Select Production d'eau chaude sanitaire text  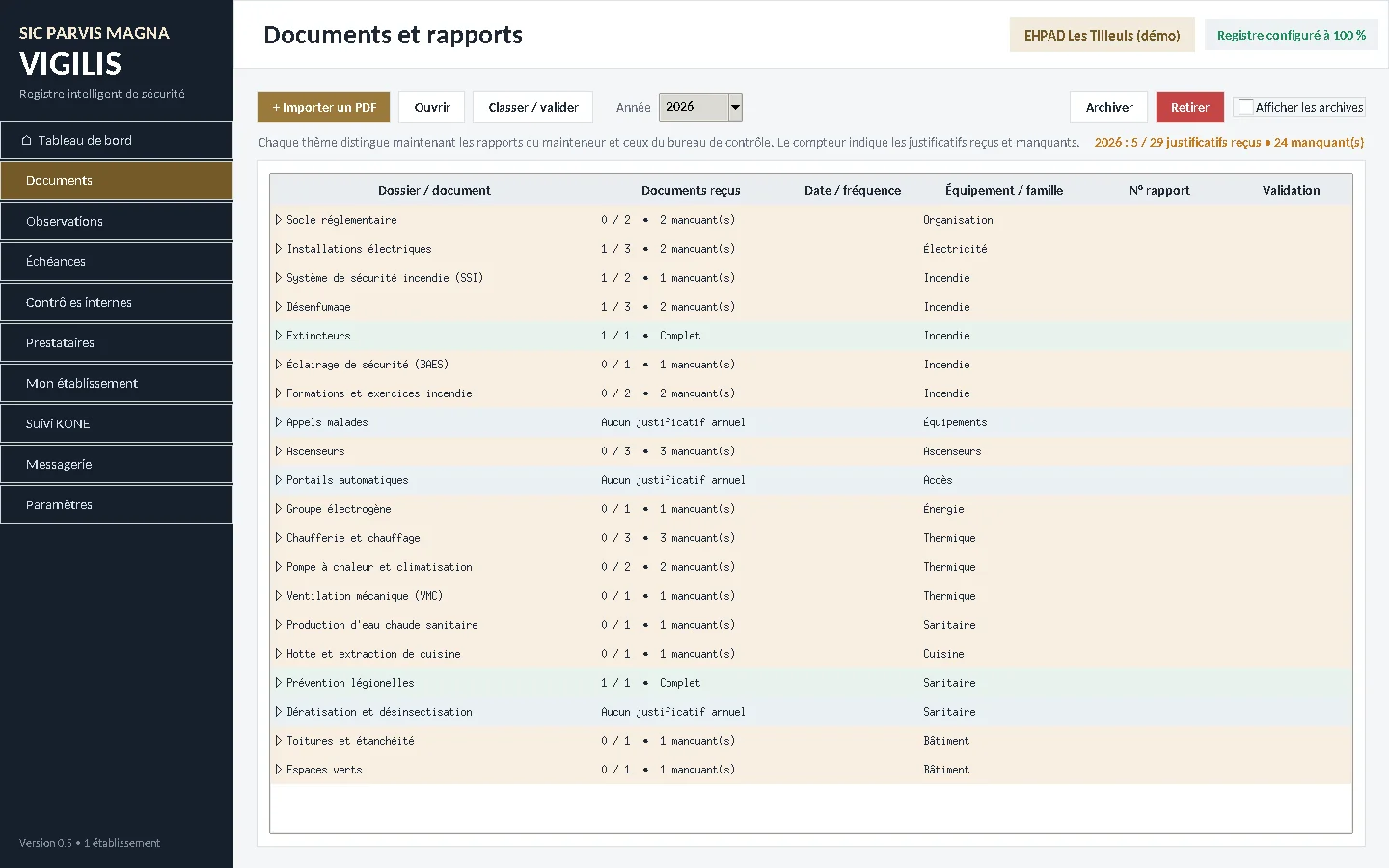(382, 625)
